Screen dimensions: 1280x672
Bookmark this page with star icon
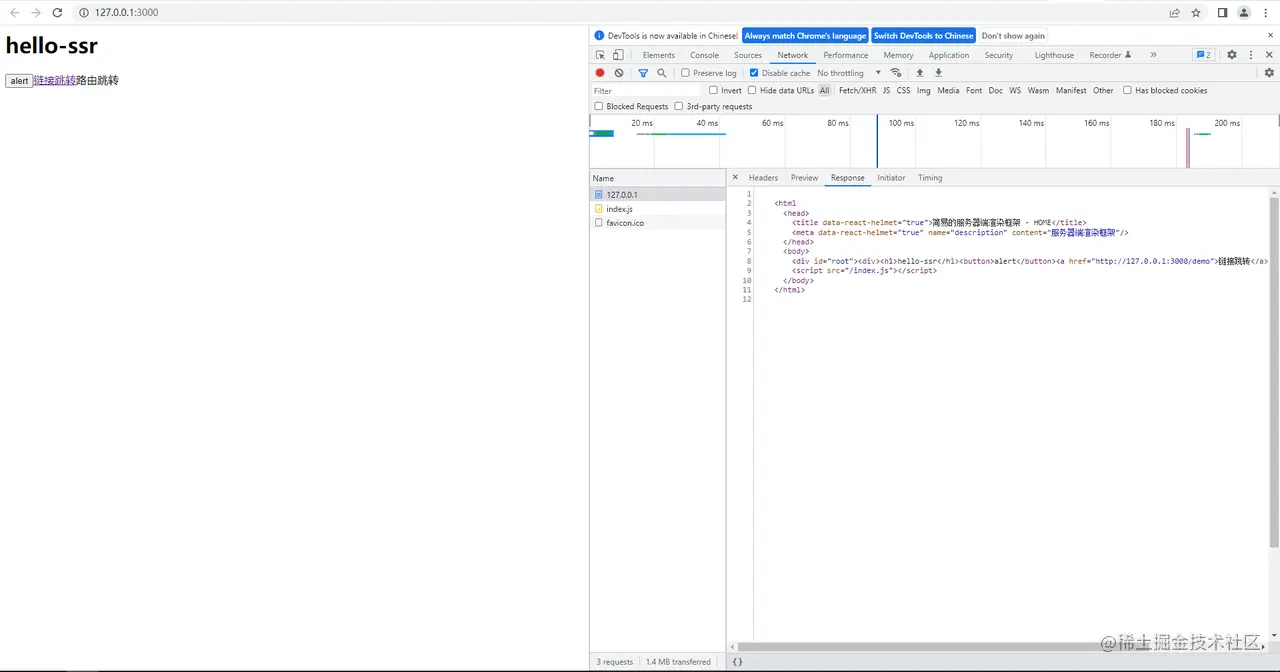pyautogui.click(x=1196, y=13)
